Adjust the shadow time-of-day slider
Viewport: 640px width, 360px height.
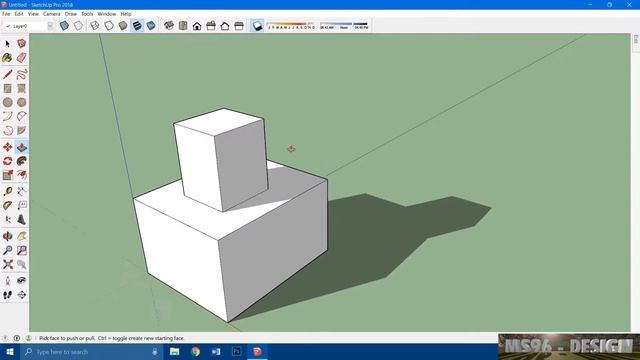(344, 26)
